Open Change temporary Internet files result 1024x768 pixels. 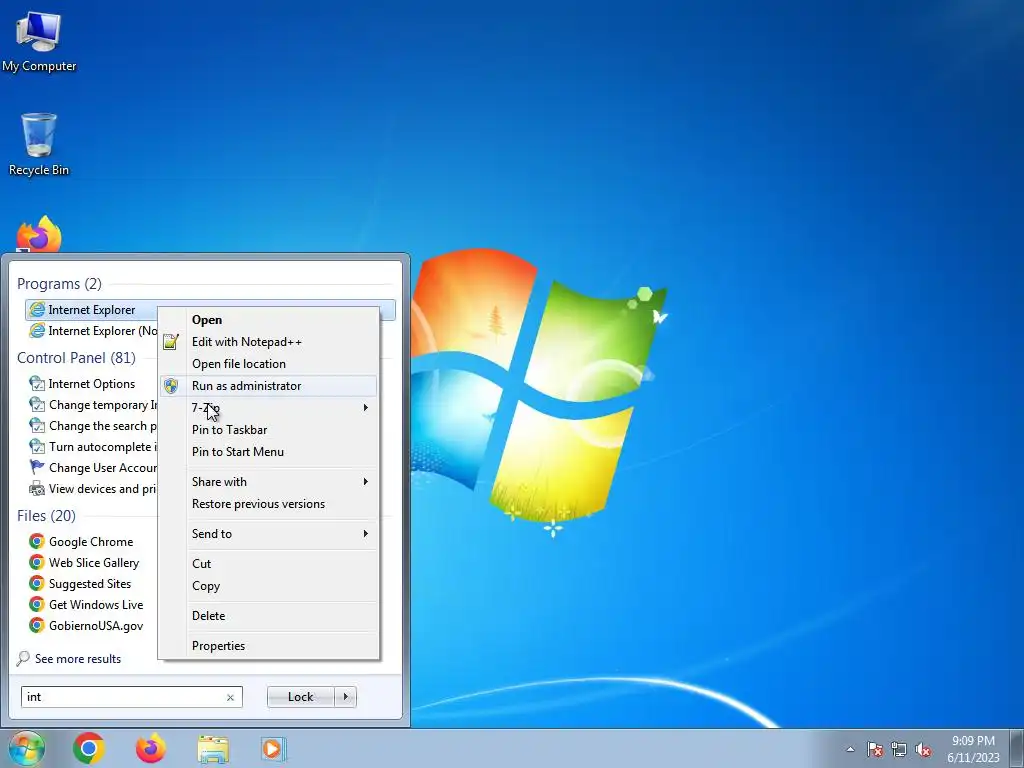(x=92, y=404)
